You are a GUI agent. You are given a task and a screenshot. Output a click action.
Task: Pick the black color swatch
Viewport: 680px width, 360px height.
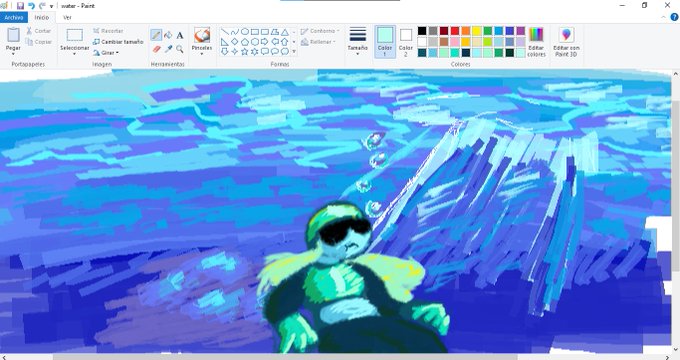pyautogui.click(x=422, y=31)
